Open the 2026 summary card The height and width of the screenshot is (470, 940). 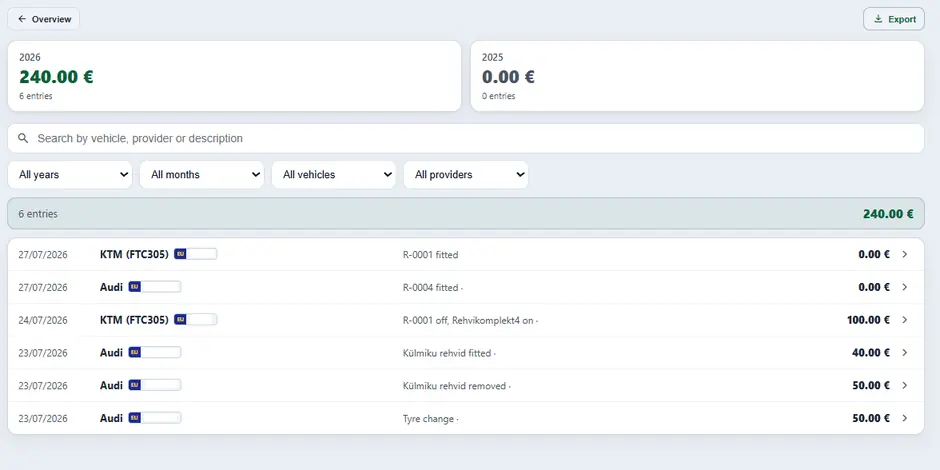click(234, 76)
